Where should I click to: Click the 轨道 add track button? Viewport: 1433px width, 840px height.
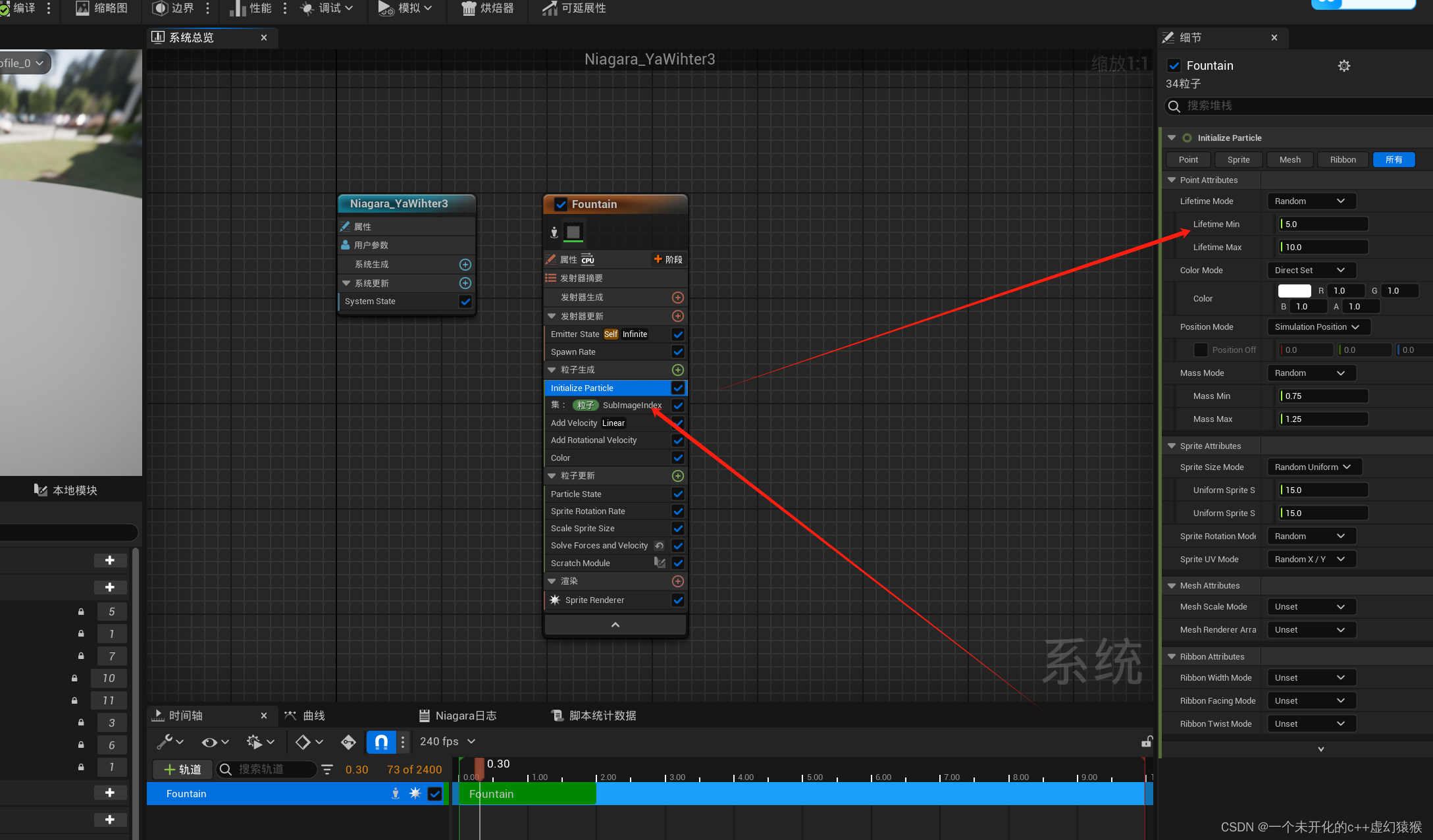182,770
